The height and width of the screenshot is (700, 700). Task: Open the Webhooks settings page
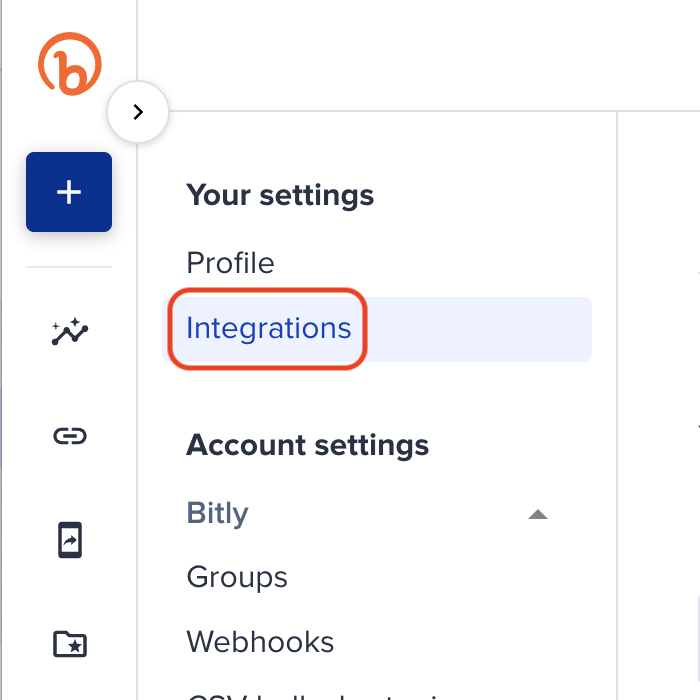coord(260,642)
